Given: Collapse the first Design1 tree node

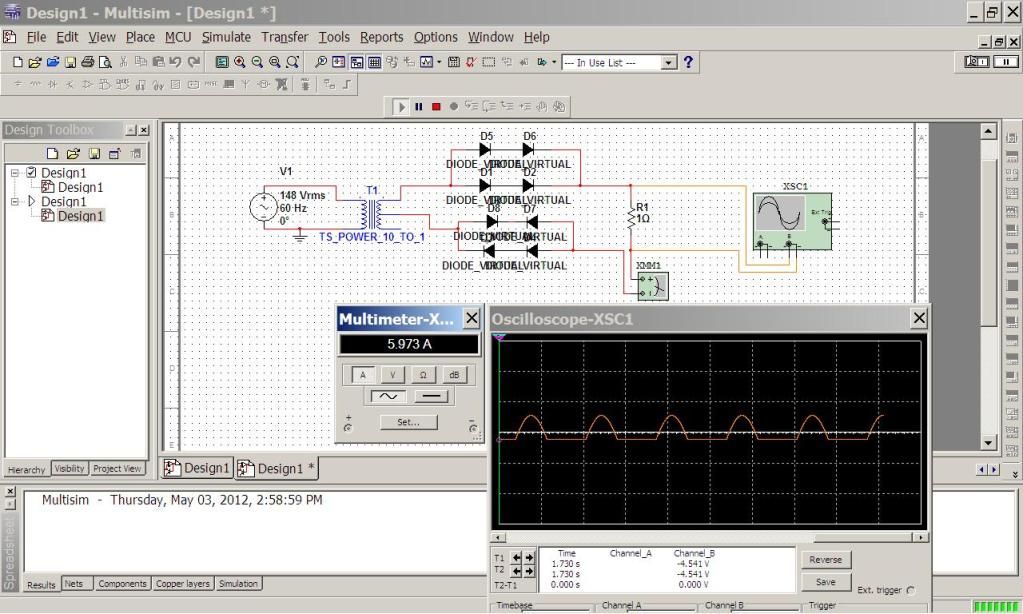Looking at the screenshot, I should (14, 173).
